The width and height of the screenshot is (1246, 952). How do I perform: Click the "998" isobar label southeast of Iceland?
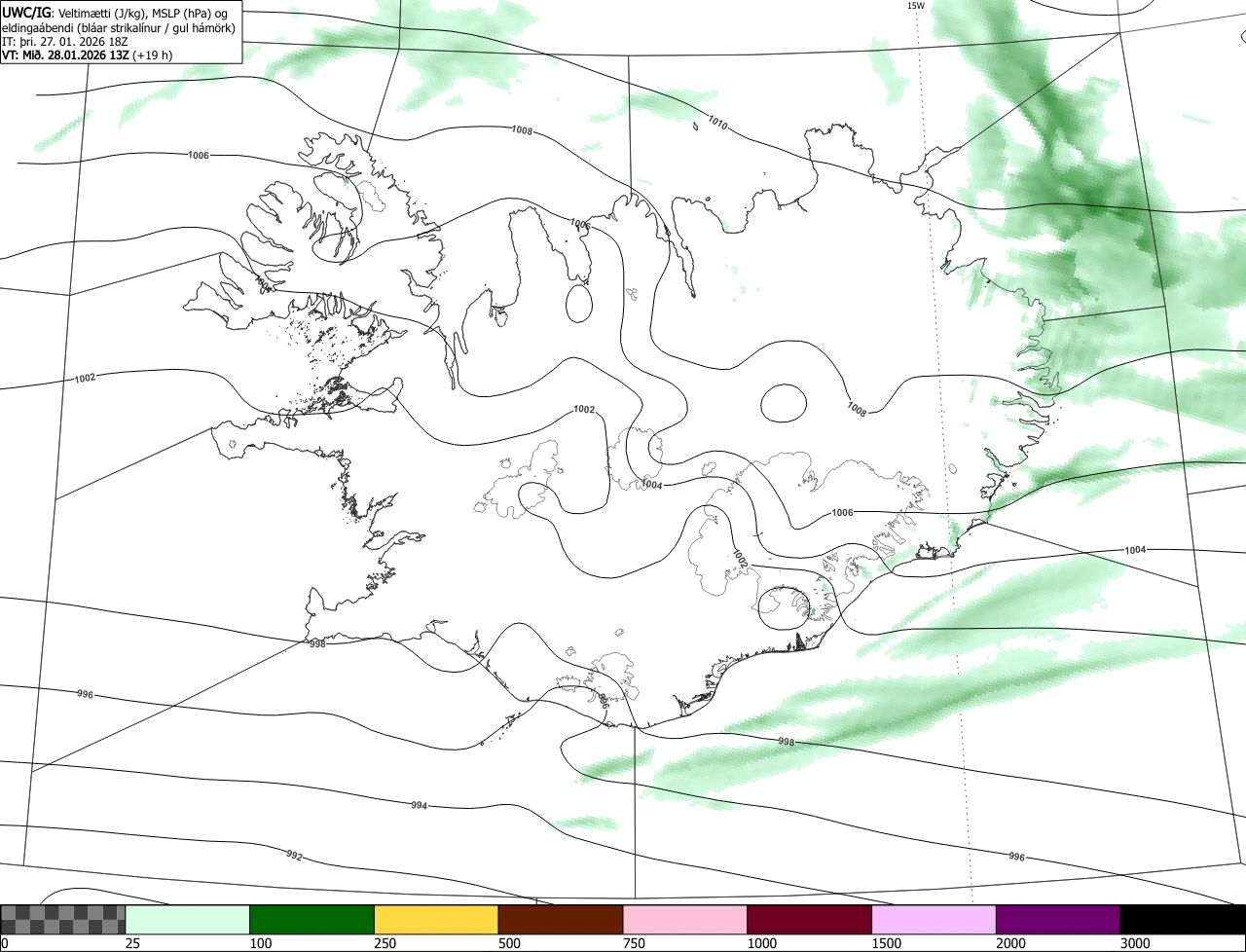[787, 742]
